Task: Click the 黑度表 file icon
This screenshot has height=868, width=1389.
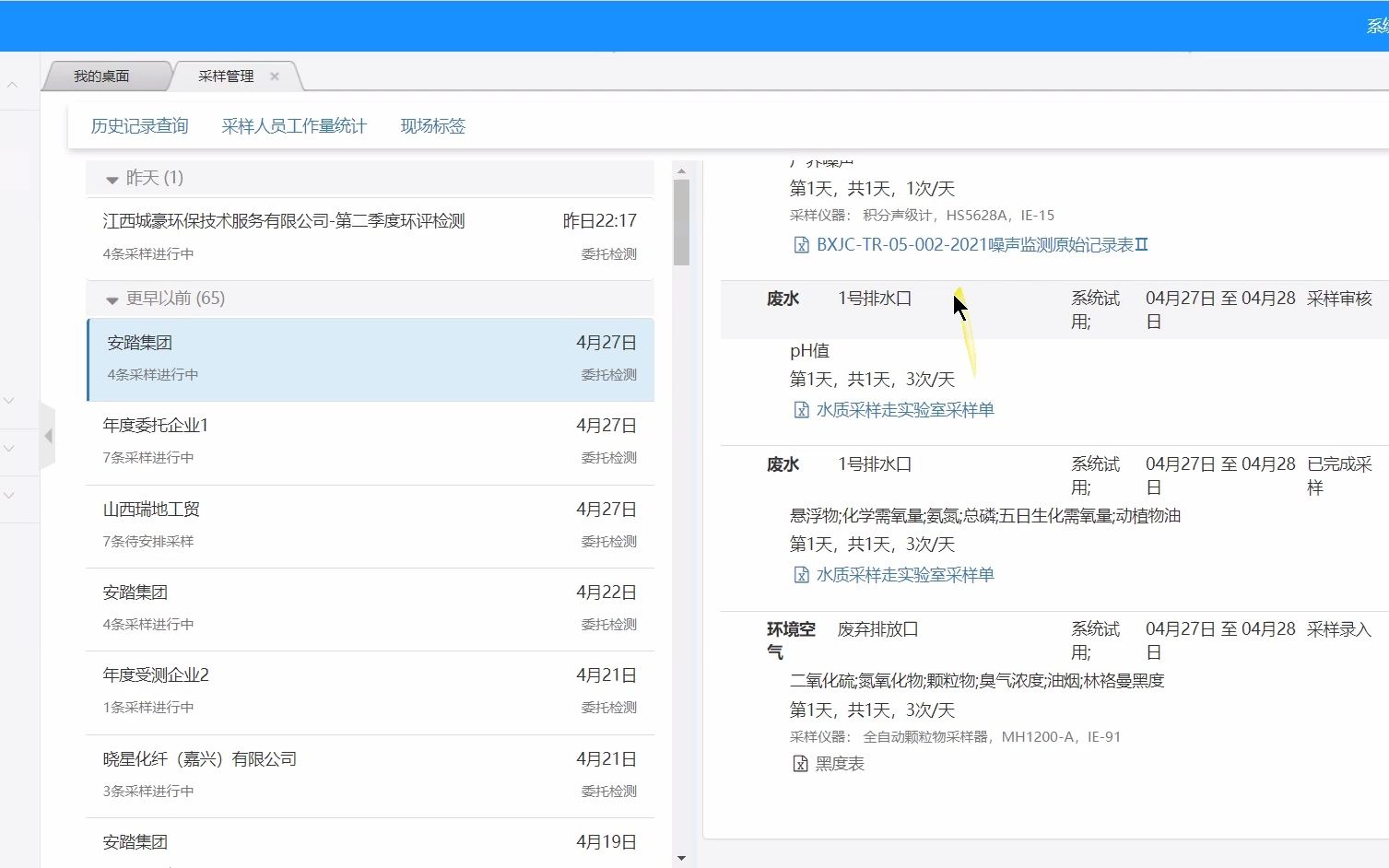Action: pos(801,764)
